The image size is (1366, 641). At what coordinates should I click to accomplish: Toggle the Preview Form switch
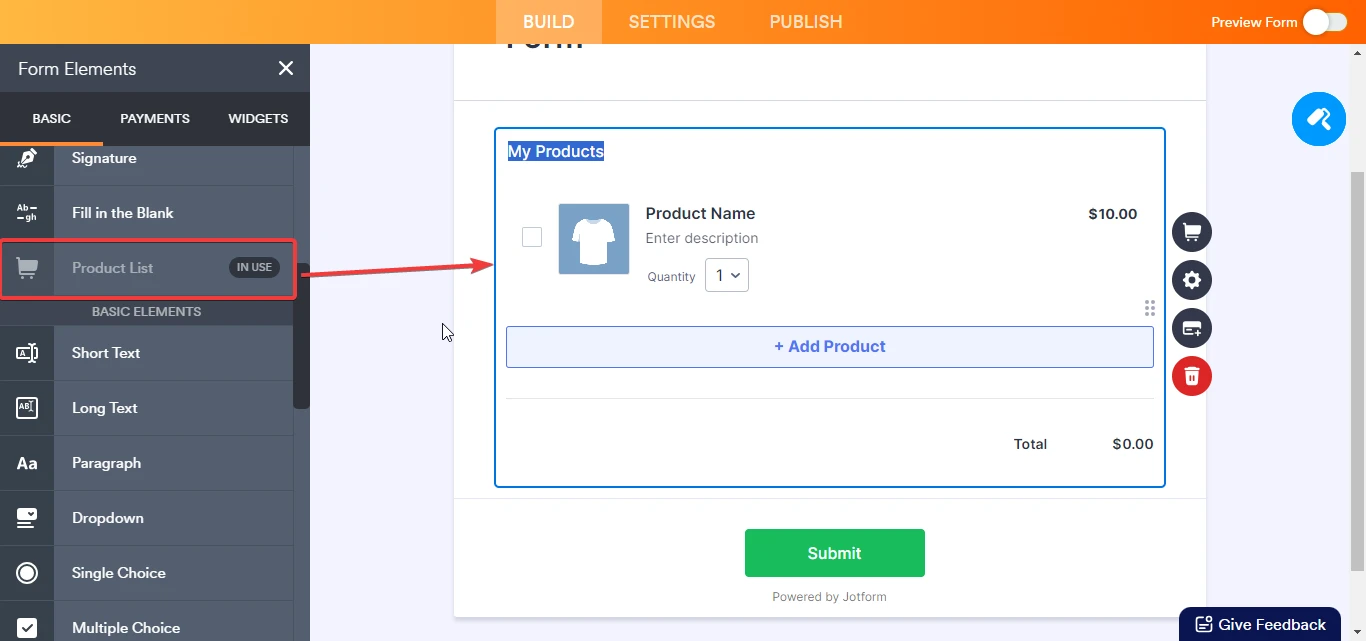(1323, 21)
